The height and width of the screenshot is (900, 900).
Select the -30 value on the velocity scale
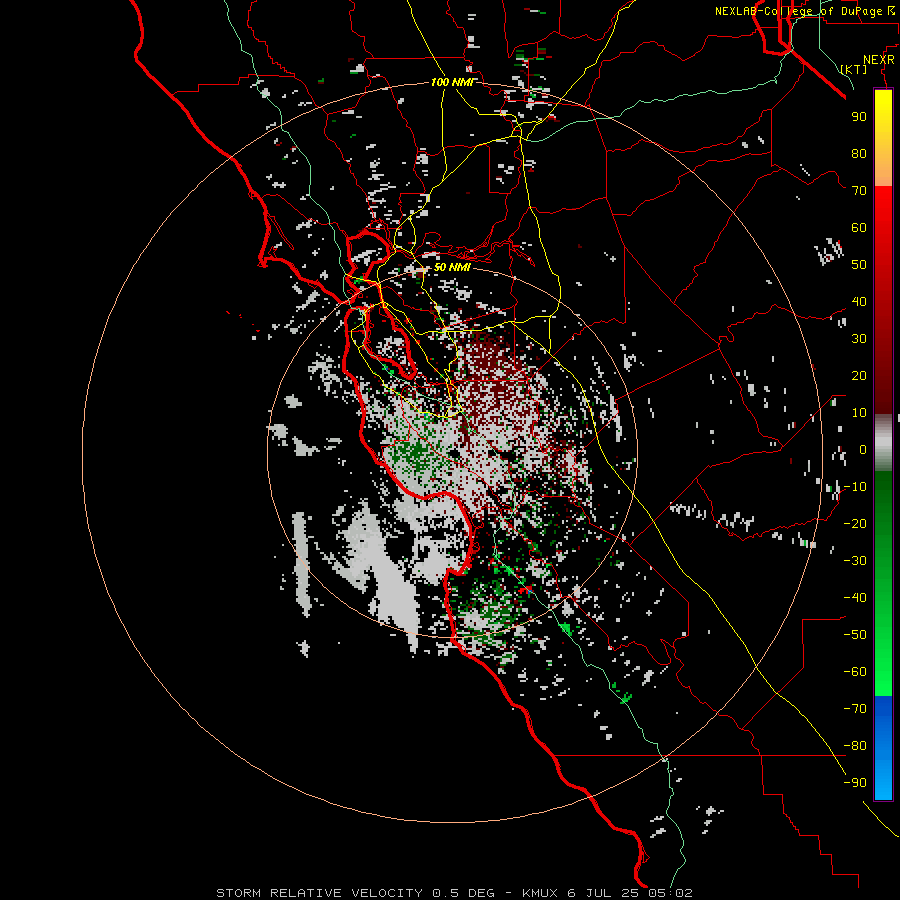855,561
